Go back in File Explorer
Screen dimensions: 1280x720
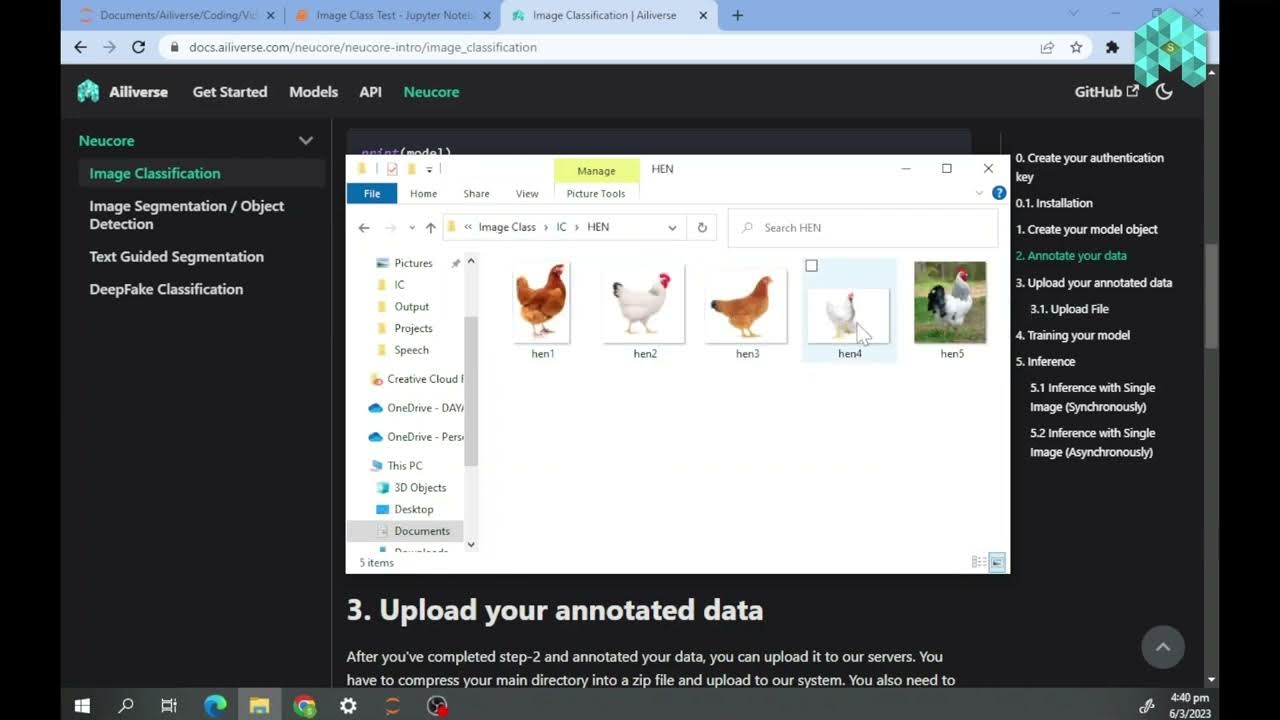pyautogui.click(x=364, y=228)
